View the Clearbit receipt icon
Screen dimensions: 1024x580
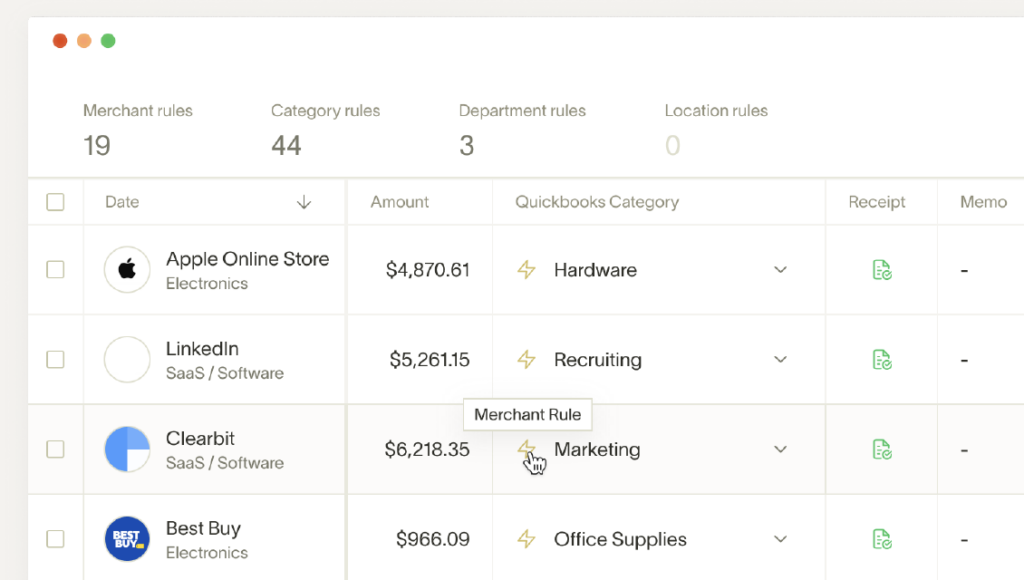882,449
